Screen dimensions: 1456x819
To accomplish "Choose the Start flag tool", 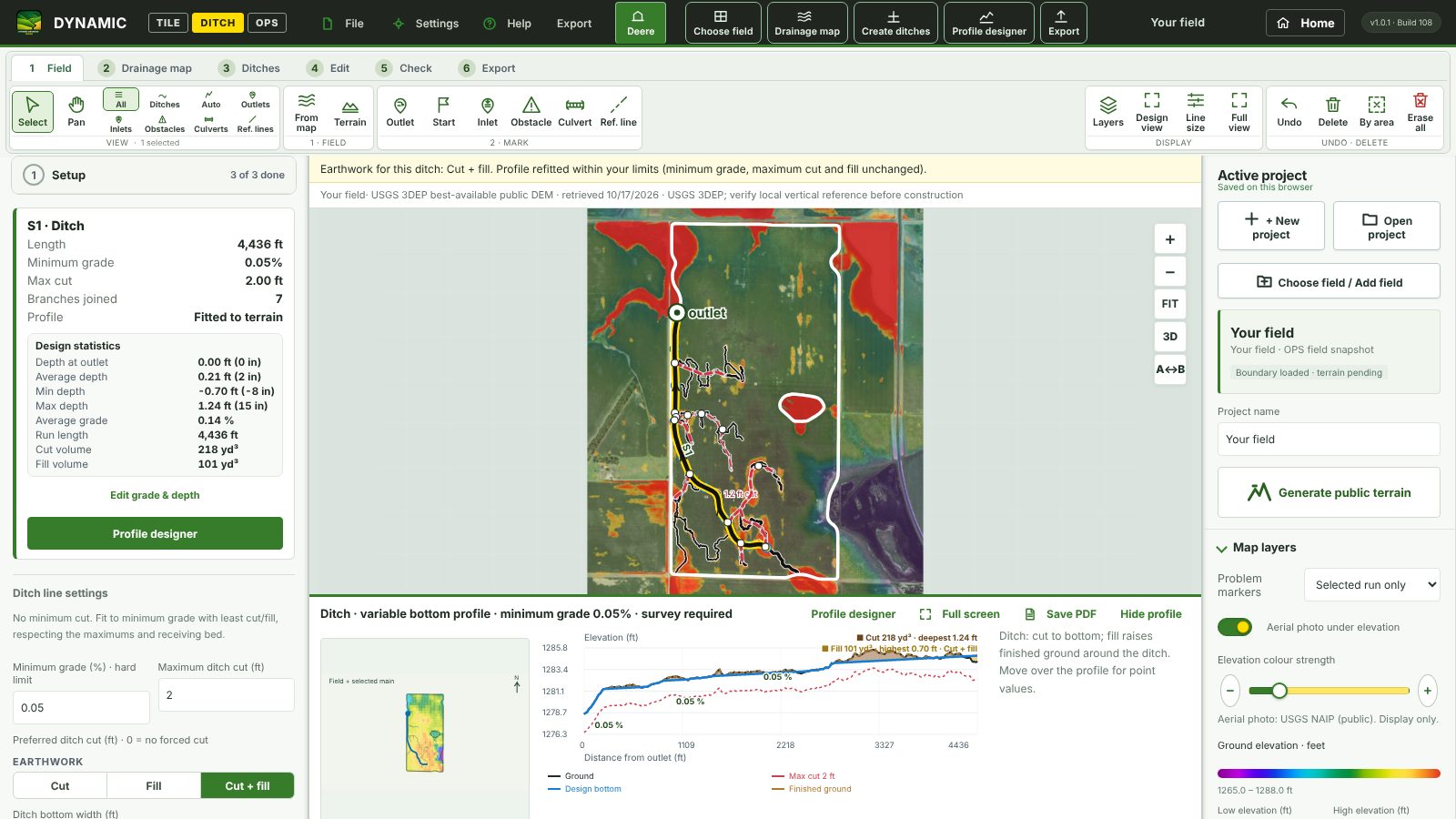I will point(444,112).
